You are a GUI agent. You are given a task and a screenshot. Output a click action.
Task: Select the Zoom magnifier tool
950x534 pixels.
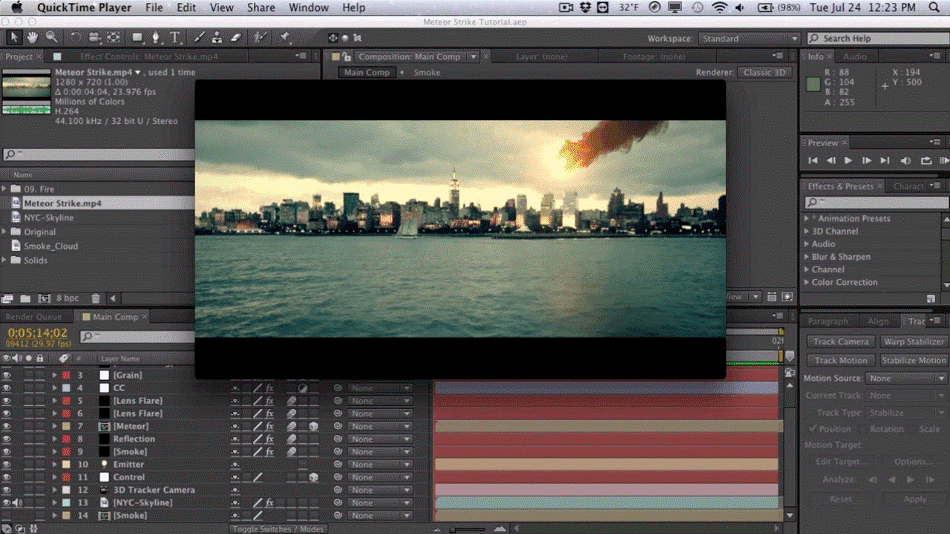click(51, 38)
